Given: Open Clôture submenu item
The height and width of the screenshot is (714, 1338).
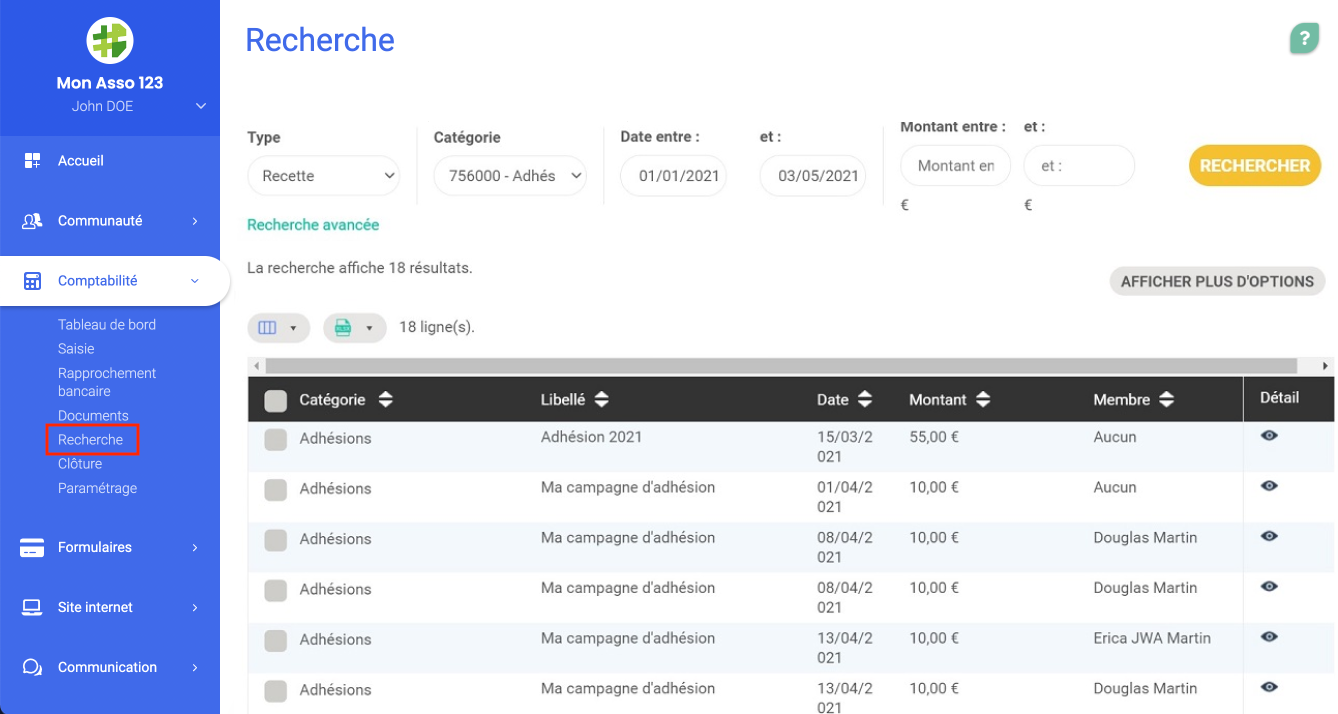Looking at the screenshot, I should 80,464.
